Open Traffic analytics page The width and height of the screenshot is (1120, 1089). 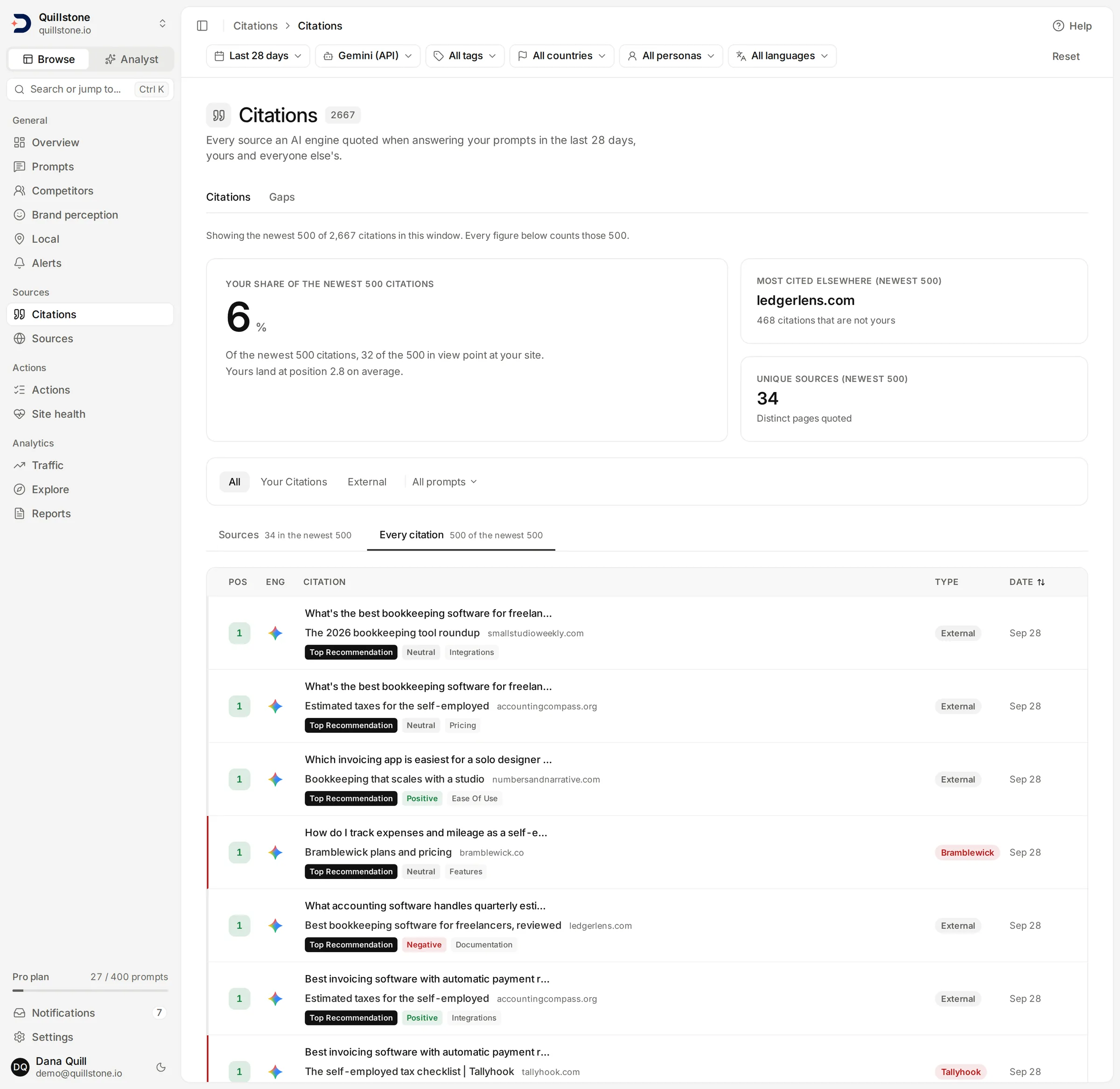pos(90,465)
